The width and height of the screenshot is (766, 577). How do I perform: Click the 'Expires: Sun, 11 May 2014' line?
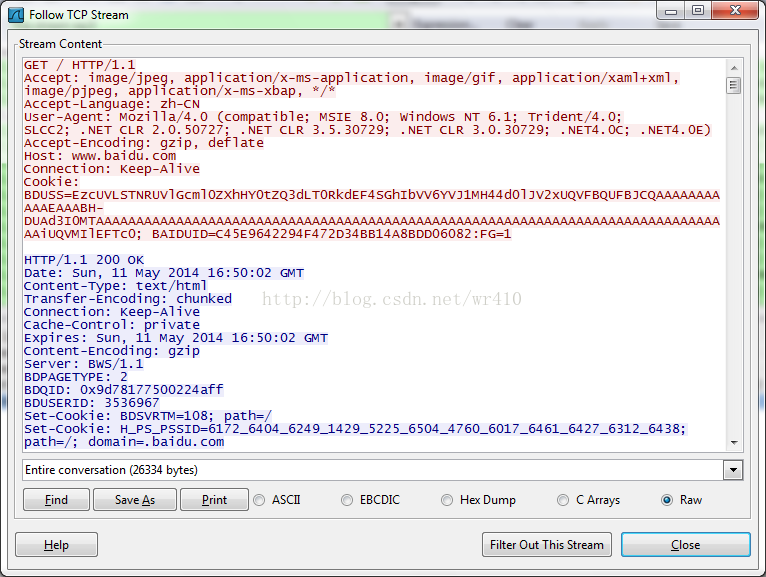click(x=176, y=338)
